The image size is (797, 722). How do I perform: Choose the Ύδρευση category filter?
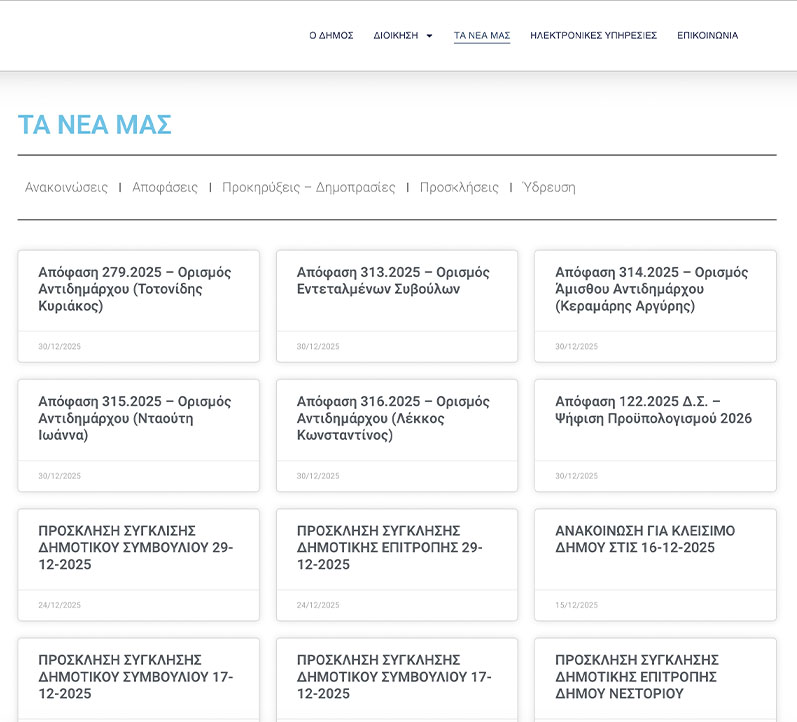tap(549, 187)
